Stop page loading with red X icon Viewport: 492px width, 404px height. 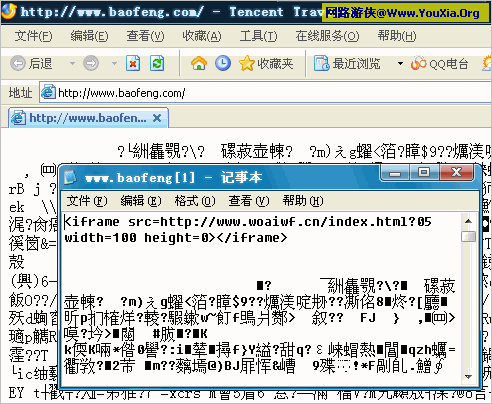pos(133,63)
